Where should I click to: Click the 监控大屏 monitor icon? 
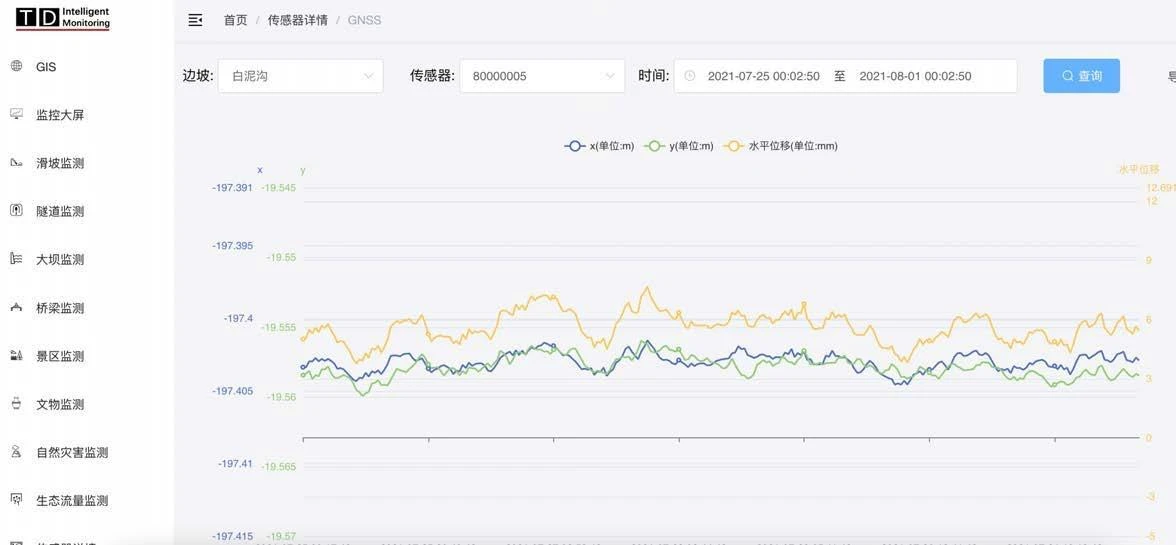tap(16, 114)
